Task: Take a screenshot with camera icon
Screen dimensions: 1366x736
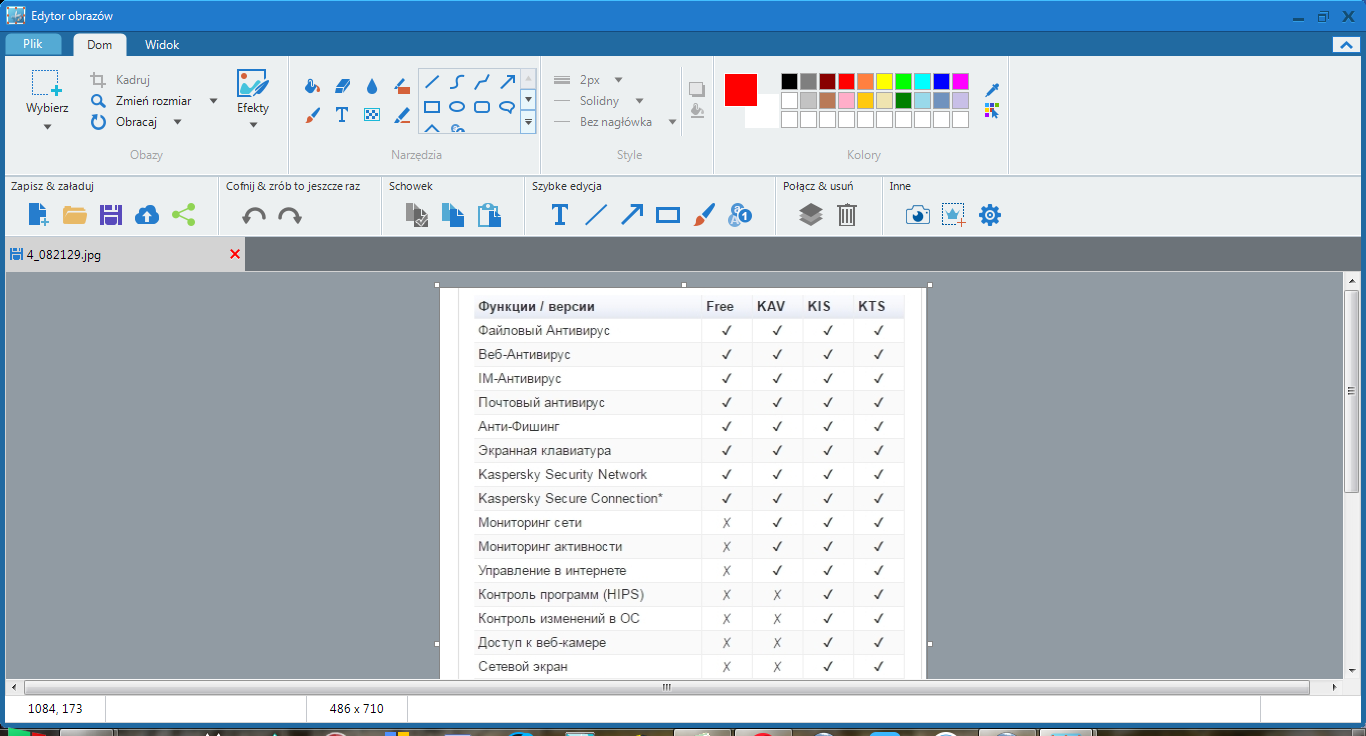Action: pos(918,215)
